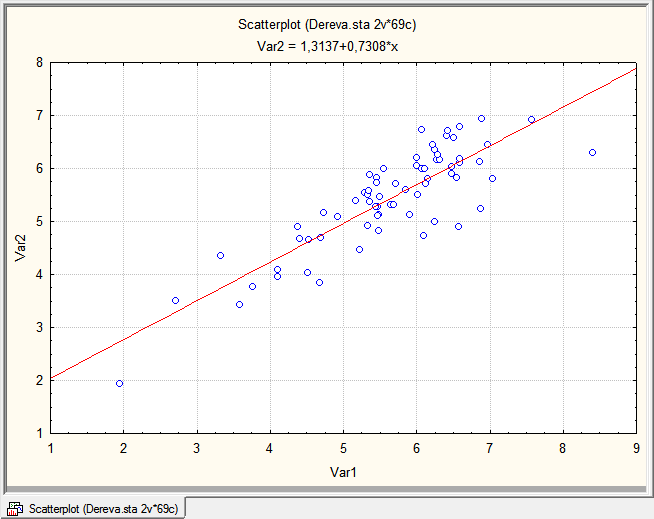Click the lowest data point near Var1=2
This screenshot has width=654, height=519.
120,383
